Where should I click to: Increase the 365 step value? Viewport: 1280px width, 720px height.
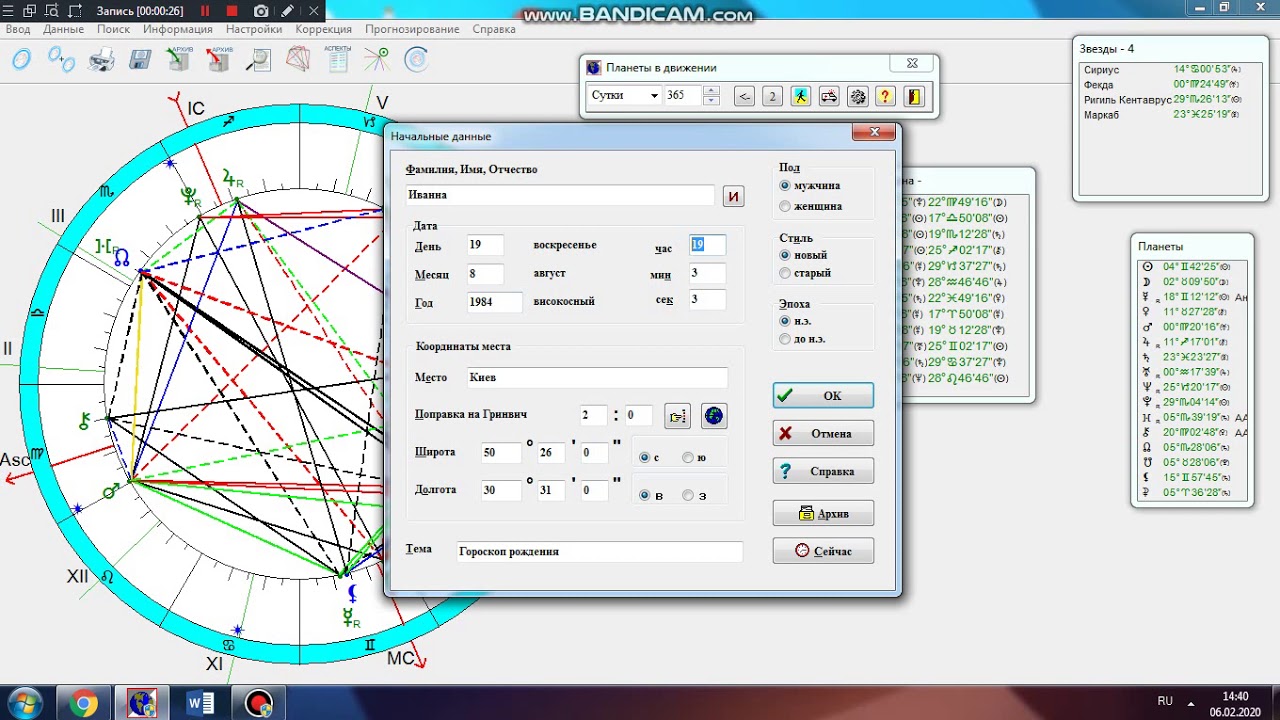711,91
